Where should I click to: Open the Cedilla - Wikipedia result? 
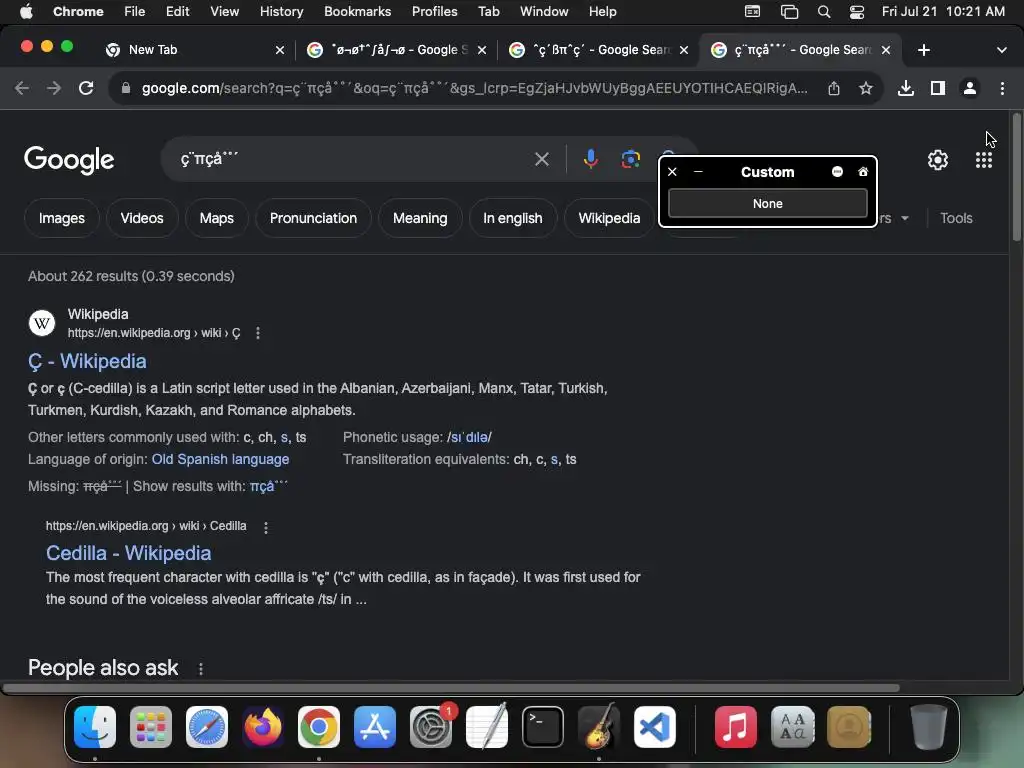pyautogui.click(x=128, y=553)
